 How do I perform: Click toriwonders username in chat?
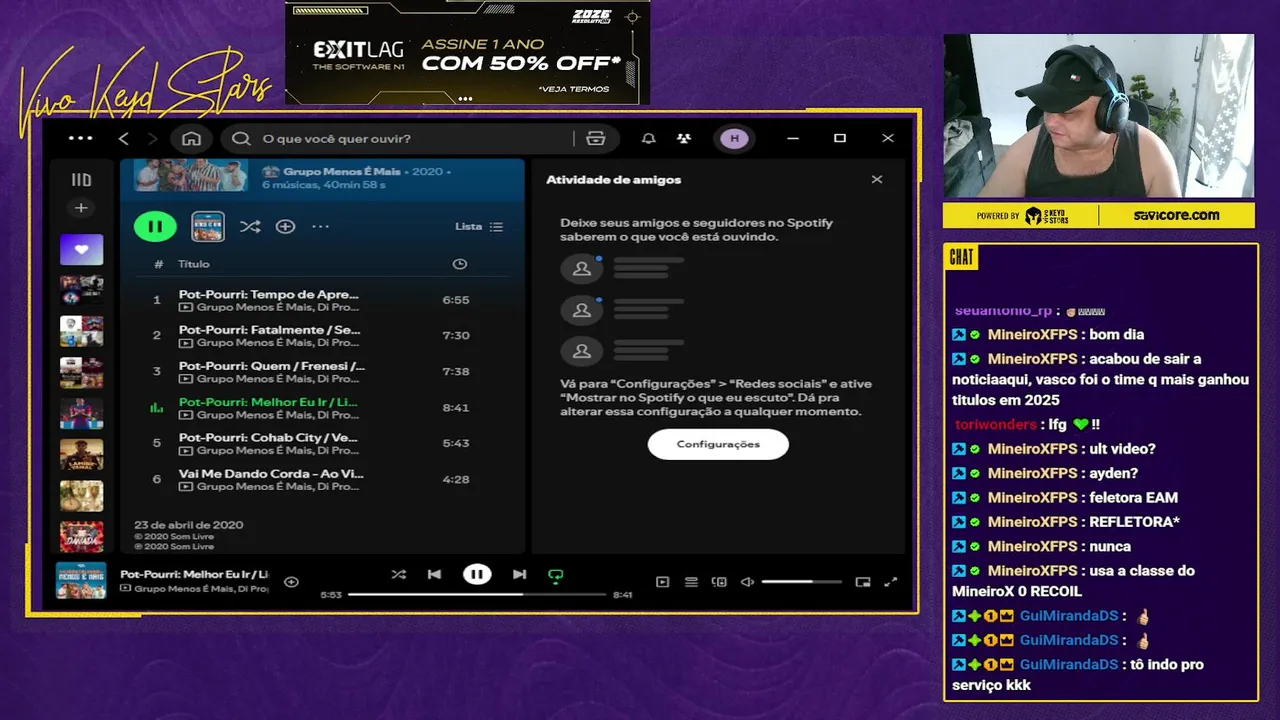point(995,424)
